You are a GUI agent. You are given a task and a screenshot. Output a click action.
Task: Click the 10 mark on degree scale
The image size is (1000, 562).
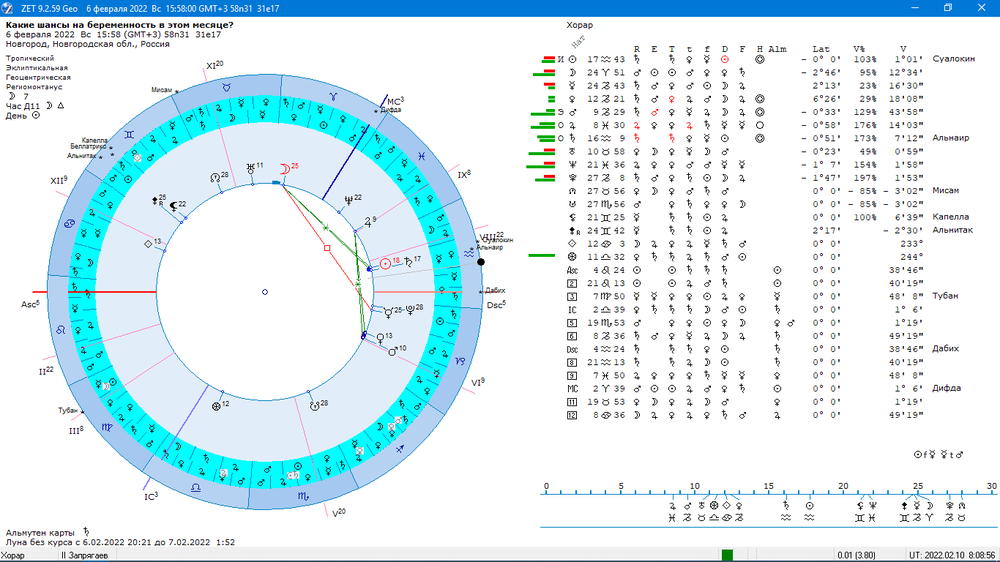(x=694, y=486)
